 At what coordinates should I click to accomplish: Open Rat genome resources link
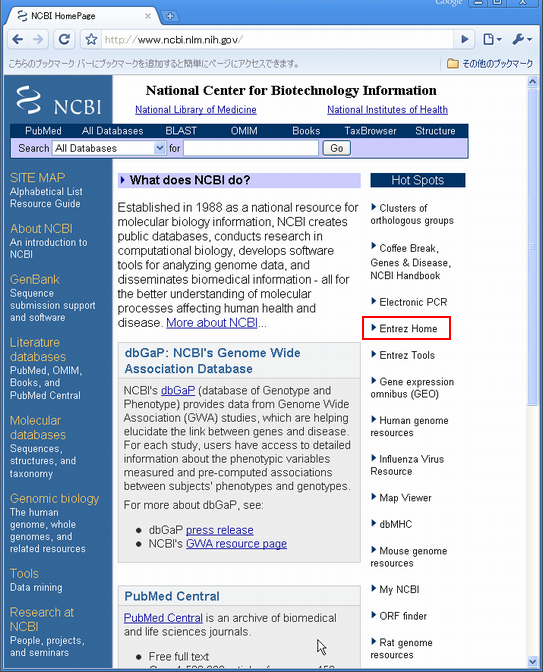click(402, 648)
